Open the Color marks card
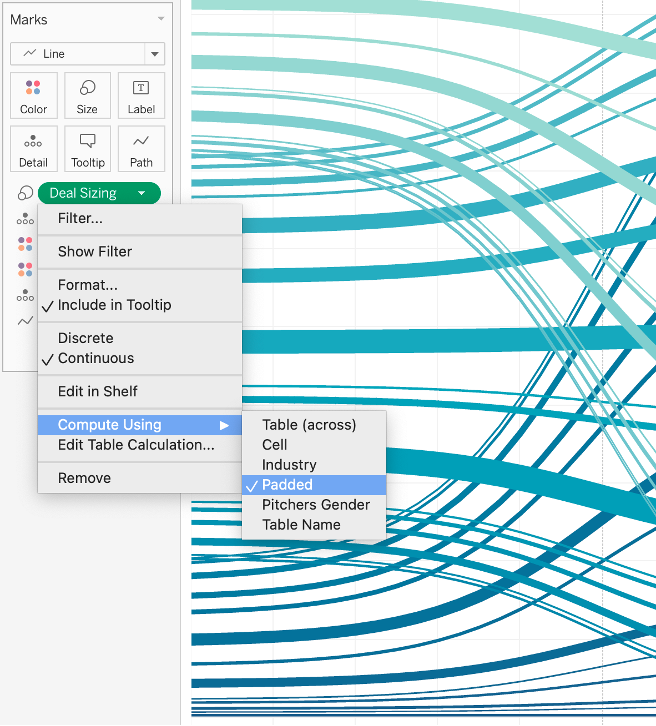656x726 pixels. click(x=34, y=95)
